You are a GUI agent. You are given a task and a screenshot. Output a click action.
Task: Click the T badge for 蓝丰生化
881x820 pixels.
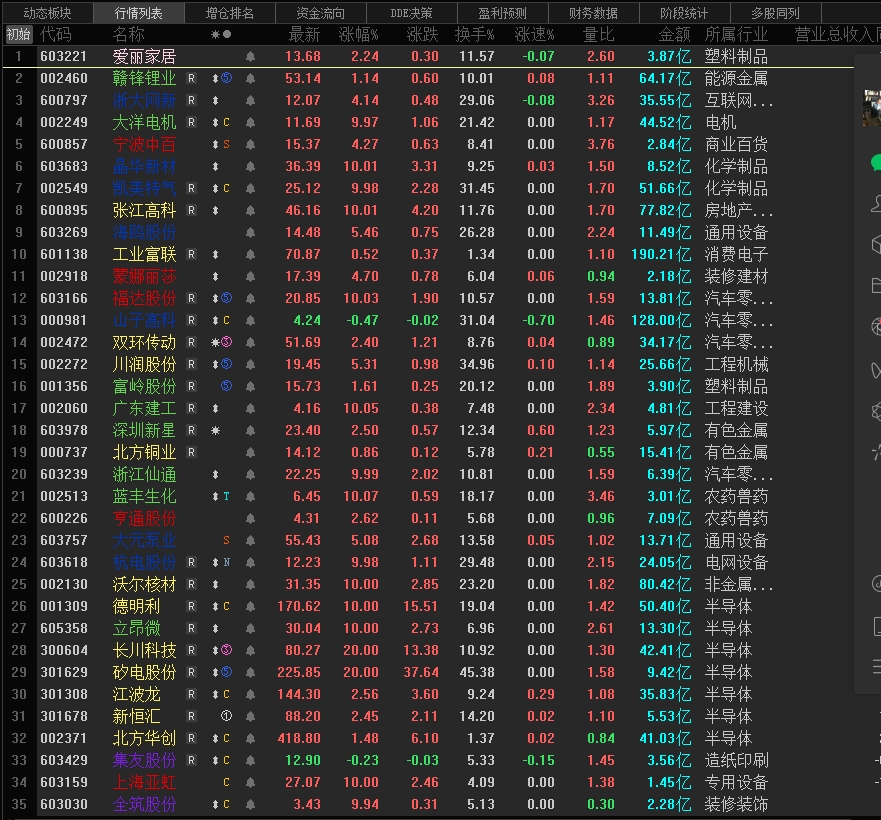[x=226, y=496]
